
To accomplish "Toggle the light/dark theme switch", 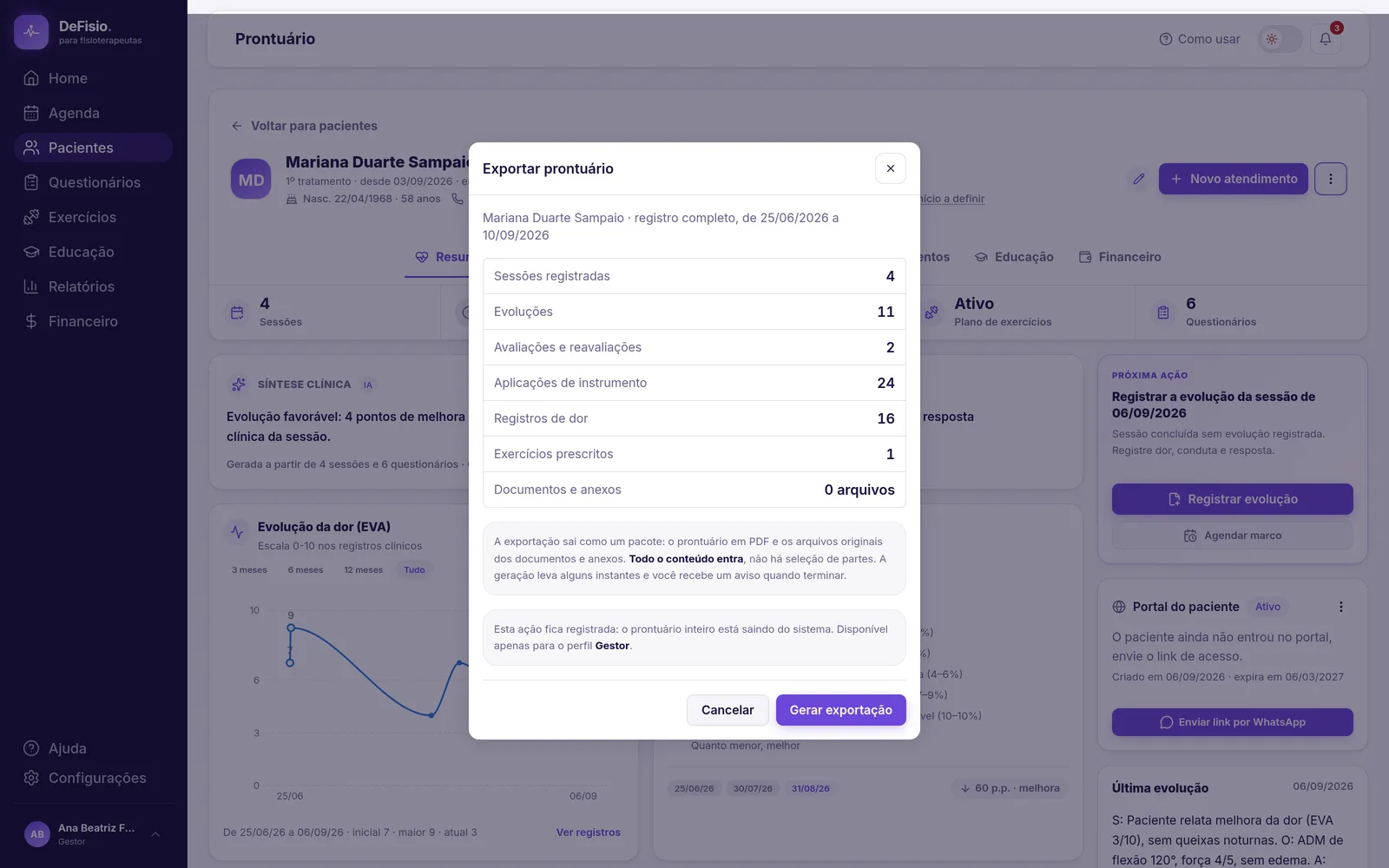I will [1280, 39].
